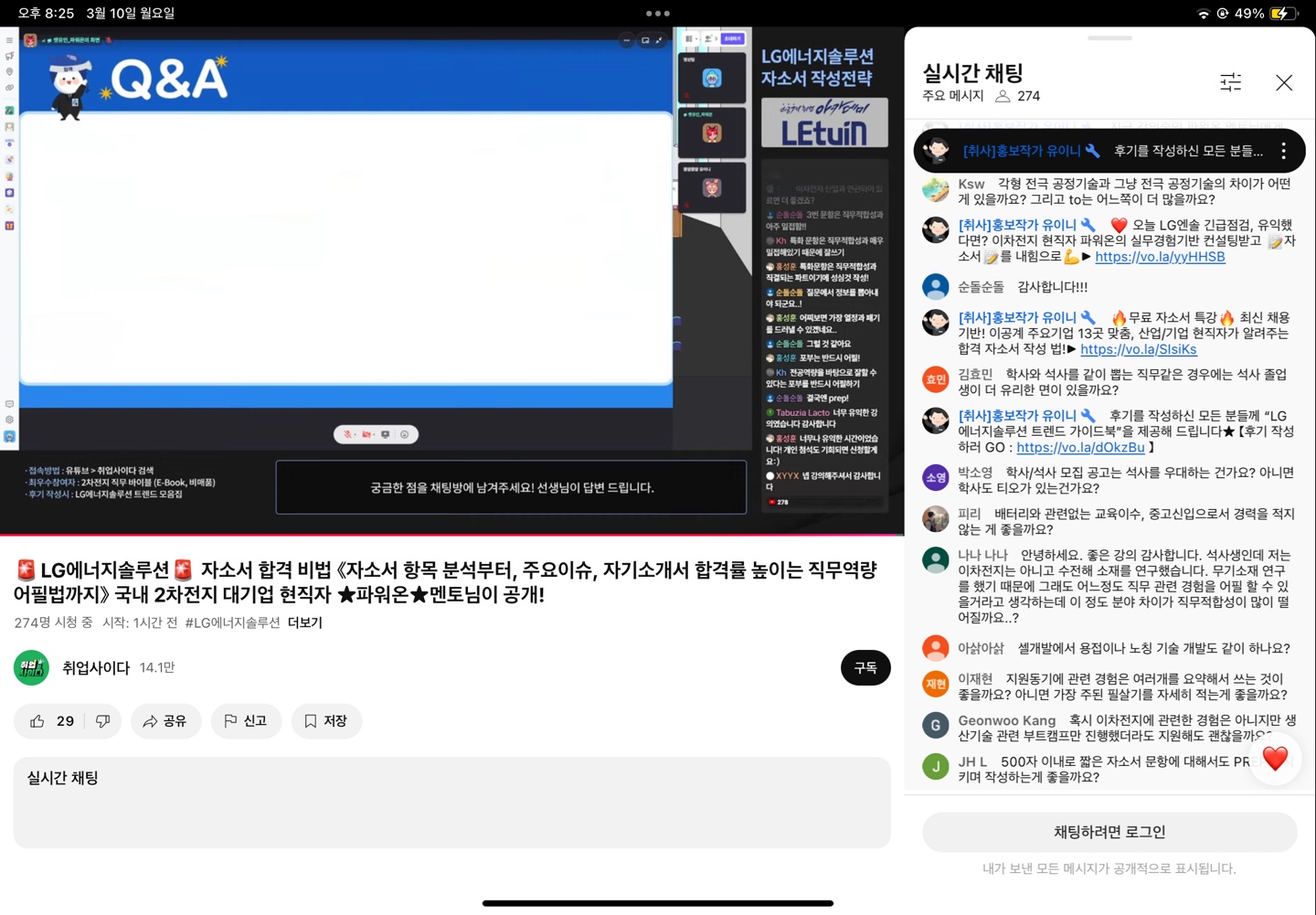Dislike the video with thumbs down
Screen dimensions: 1316x915
(102, 721)
